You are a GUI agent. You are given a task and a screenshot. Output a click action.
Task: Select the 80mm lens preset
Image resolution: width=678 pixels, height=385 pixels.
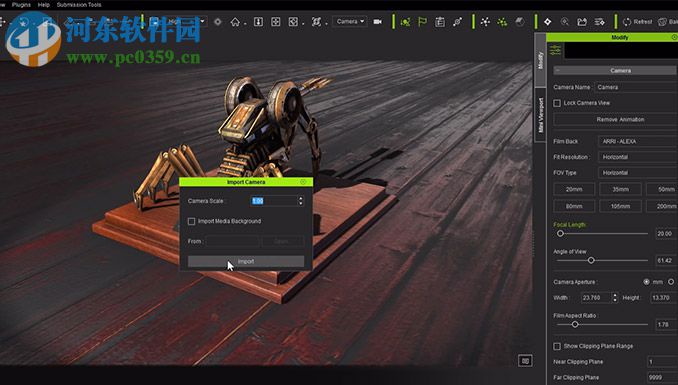[x=574, y=206]
